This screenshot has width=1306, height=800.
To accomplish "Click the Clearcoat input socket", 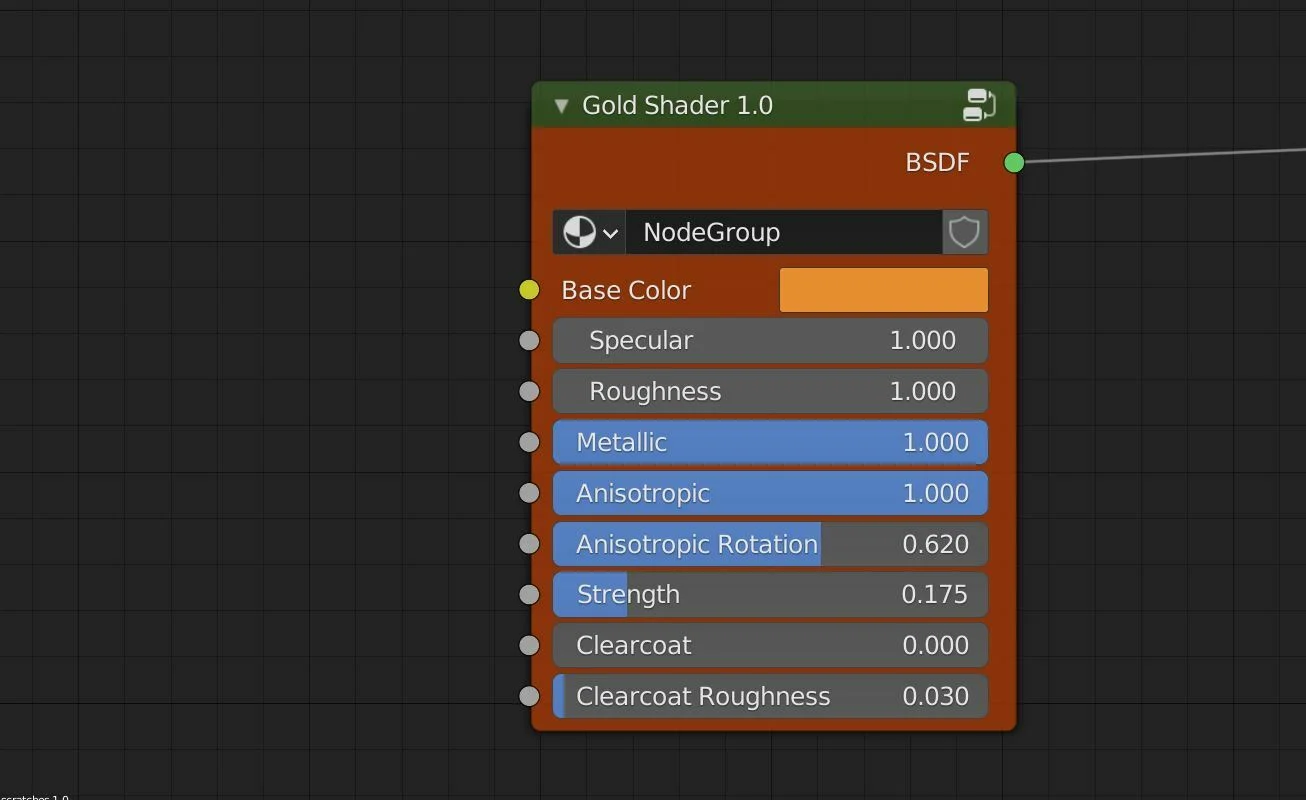I will 528,645.
